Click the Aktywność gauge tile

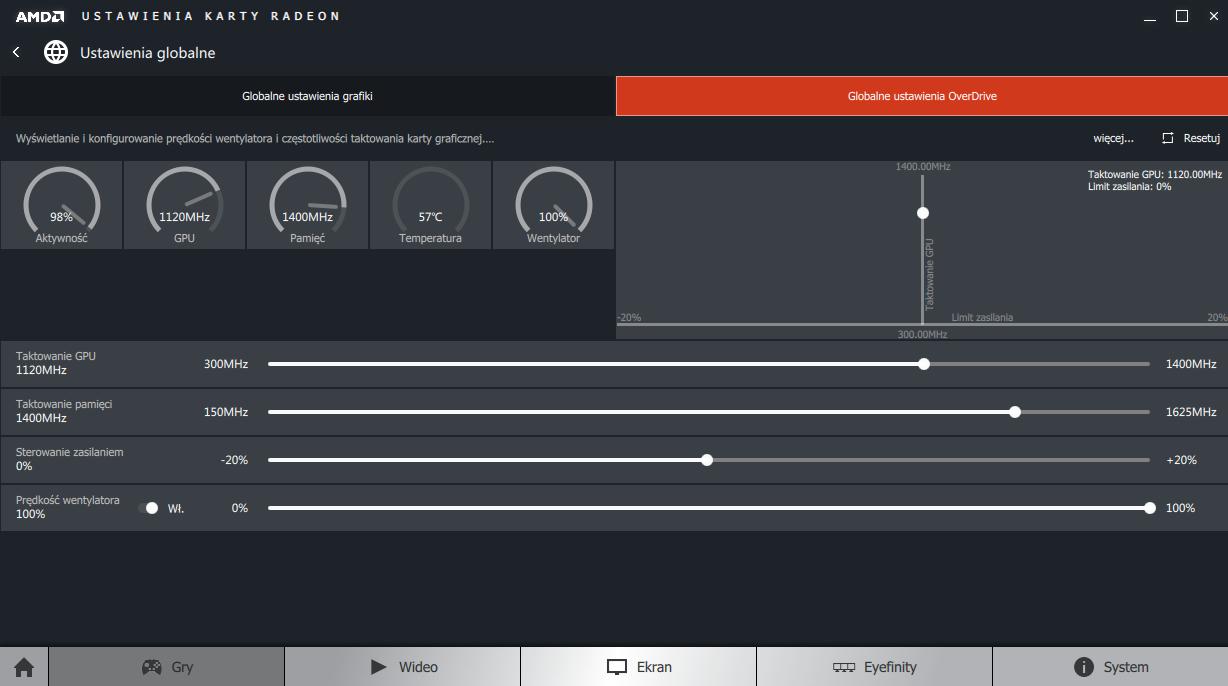click(61, 205)
